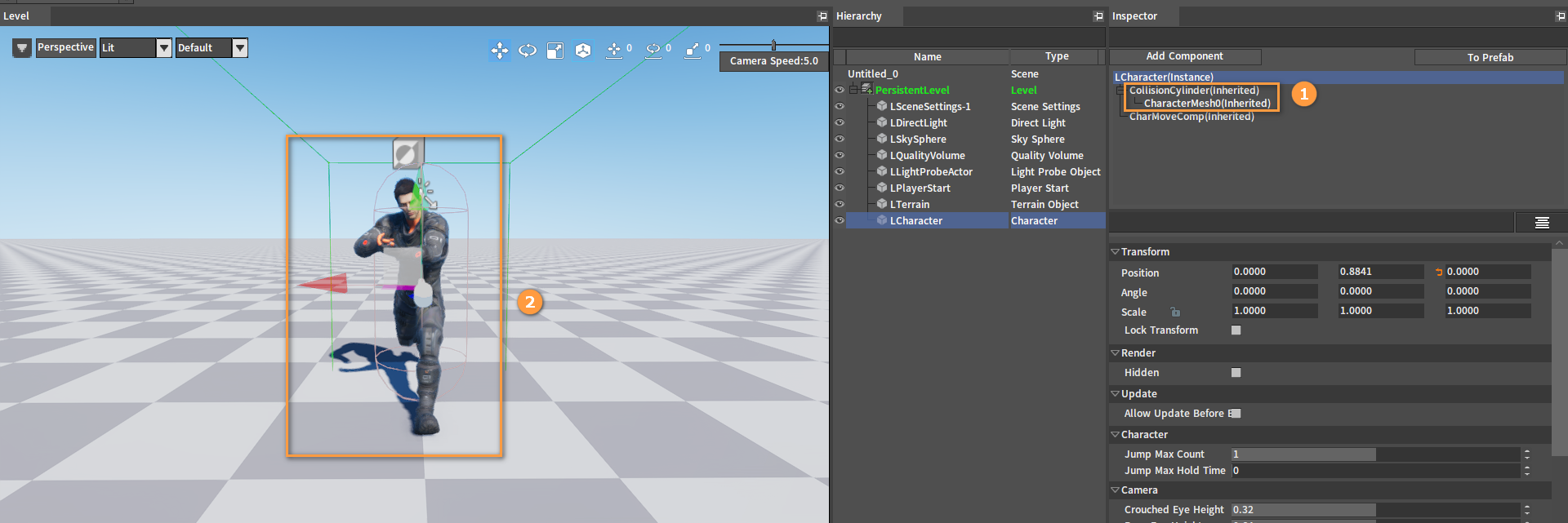Reset Position with the orange undo arrow

click(x=1439, y=273)
